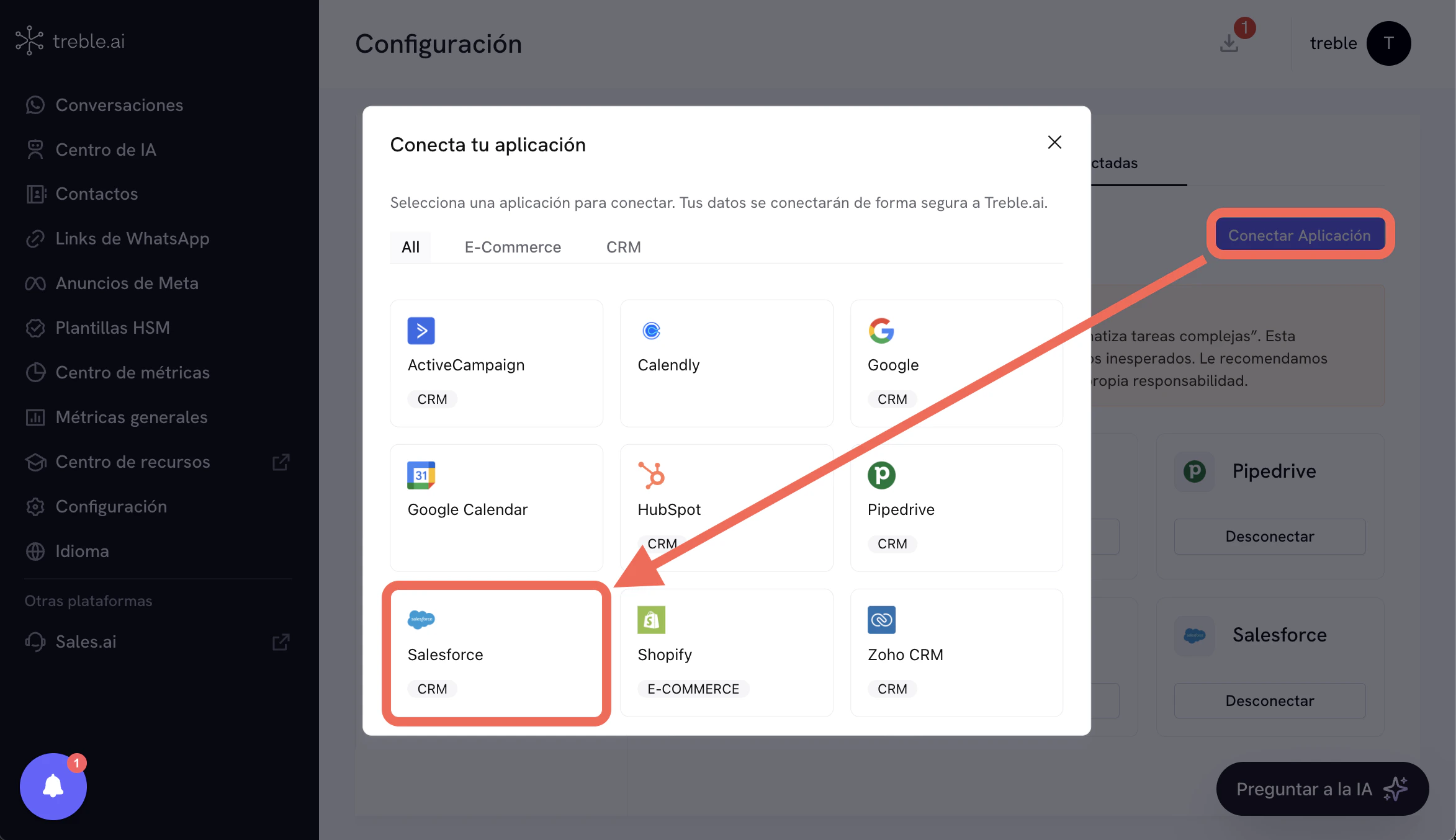This screenshot has height=840, width=1456.
Task: Click the Shopify shopping bag icon
Action: pyautogui.click(x=651, y=620)
